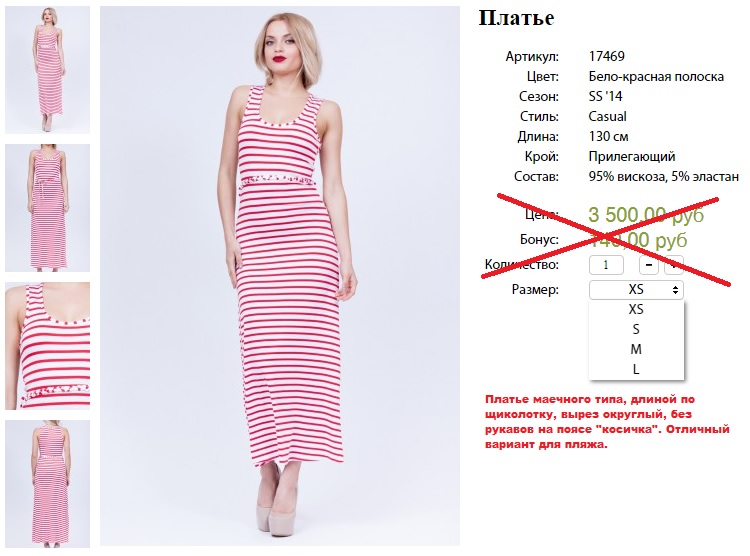This screenshot has width=750, height=556.
Task: Click the bonus amount in руб
Action: [x=637, y=240]
